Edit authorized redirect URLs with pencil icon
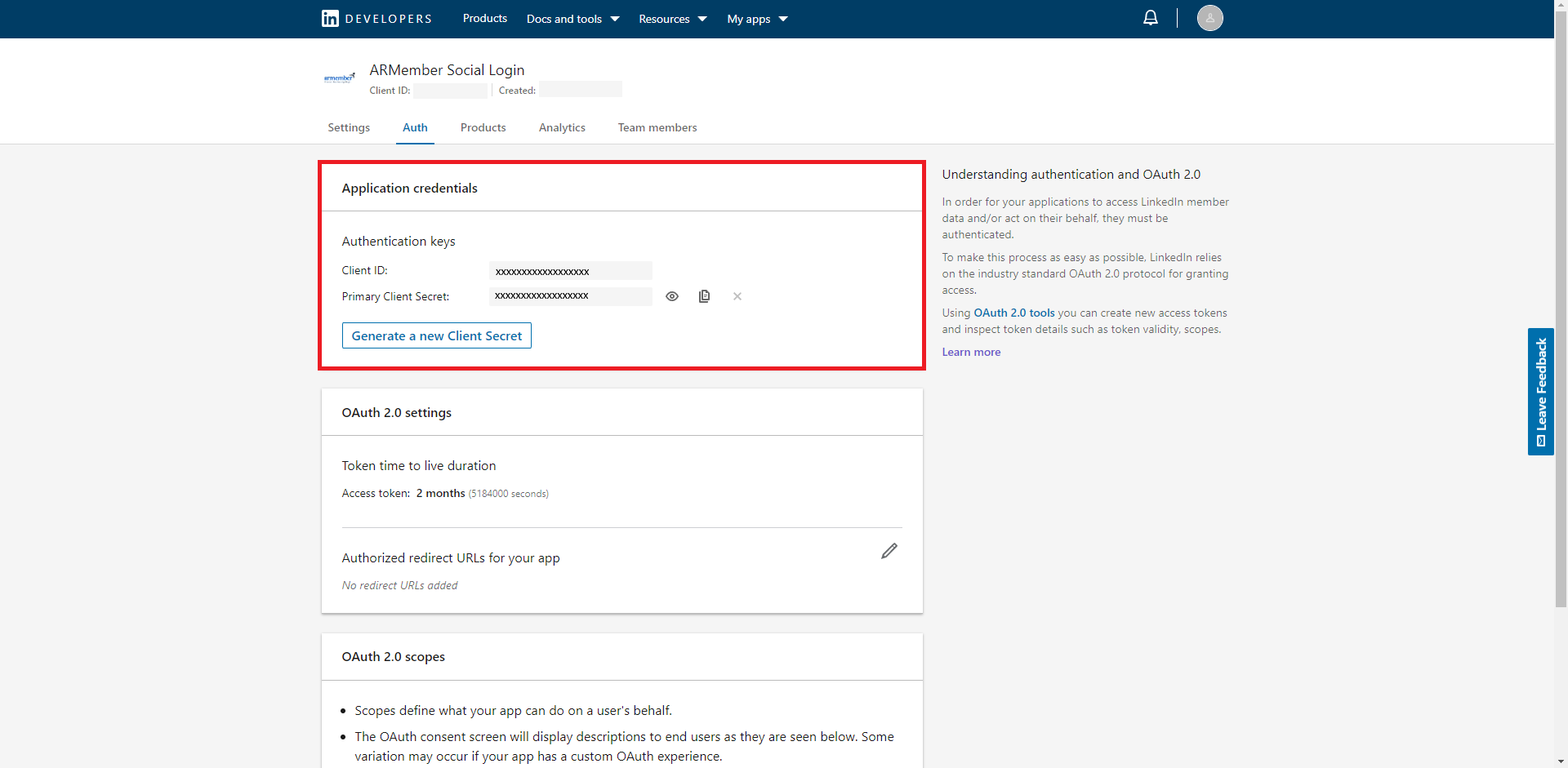 pyautogui.click(x=889, y=552)
